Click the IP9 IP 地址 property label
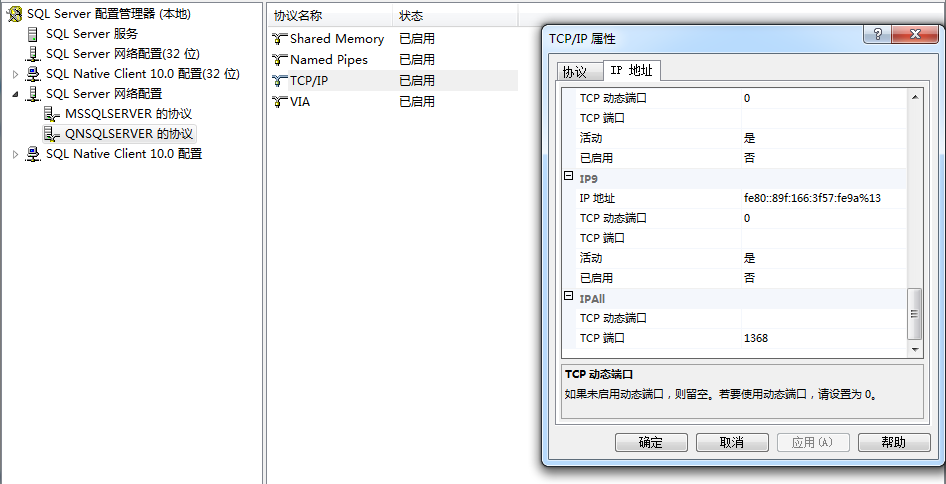Viewport: 946px width, 484px height. tap(597, 199)
